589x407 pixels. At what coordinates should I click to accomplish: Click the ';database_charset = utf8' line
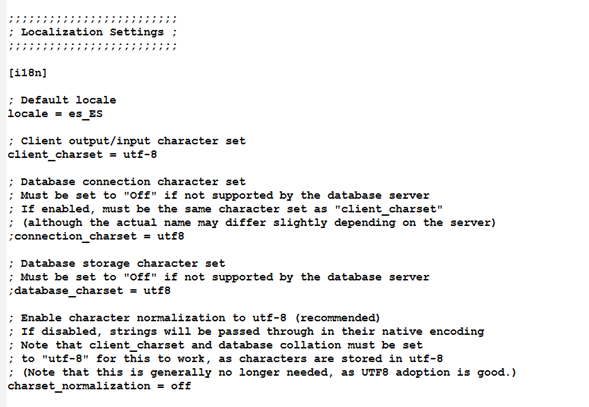click(x=89, y=291)
